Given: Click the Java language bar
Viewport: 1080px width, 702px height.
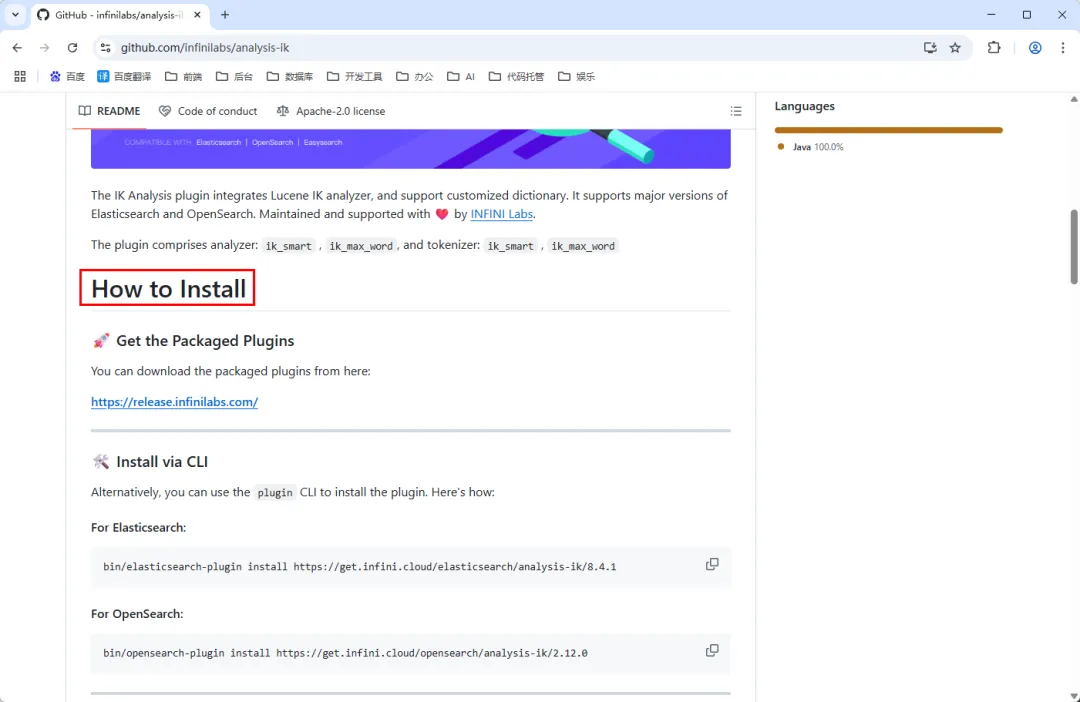Looking at the screenshot, I should [889, 130].
